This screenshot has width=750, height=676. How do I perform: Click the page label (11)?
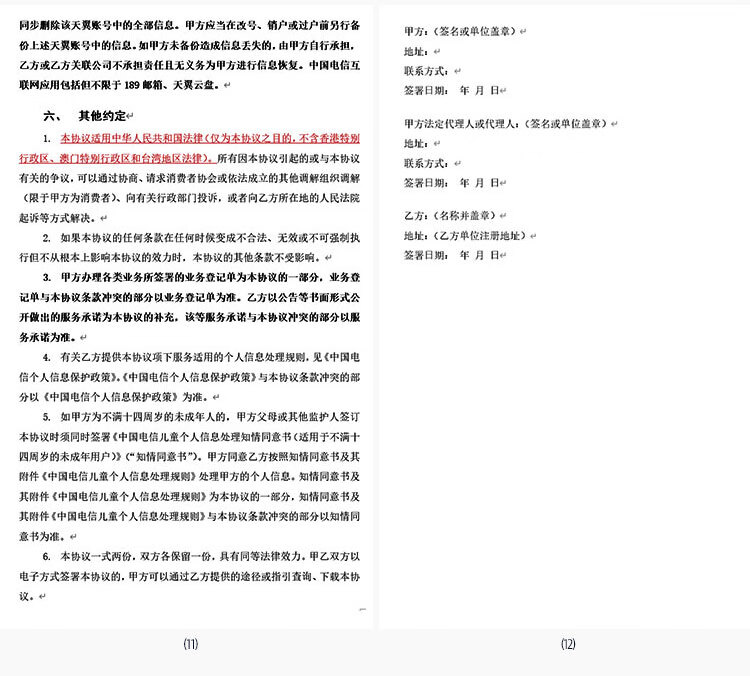(189, 645)
